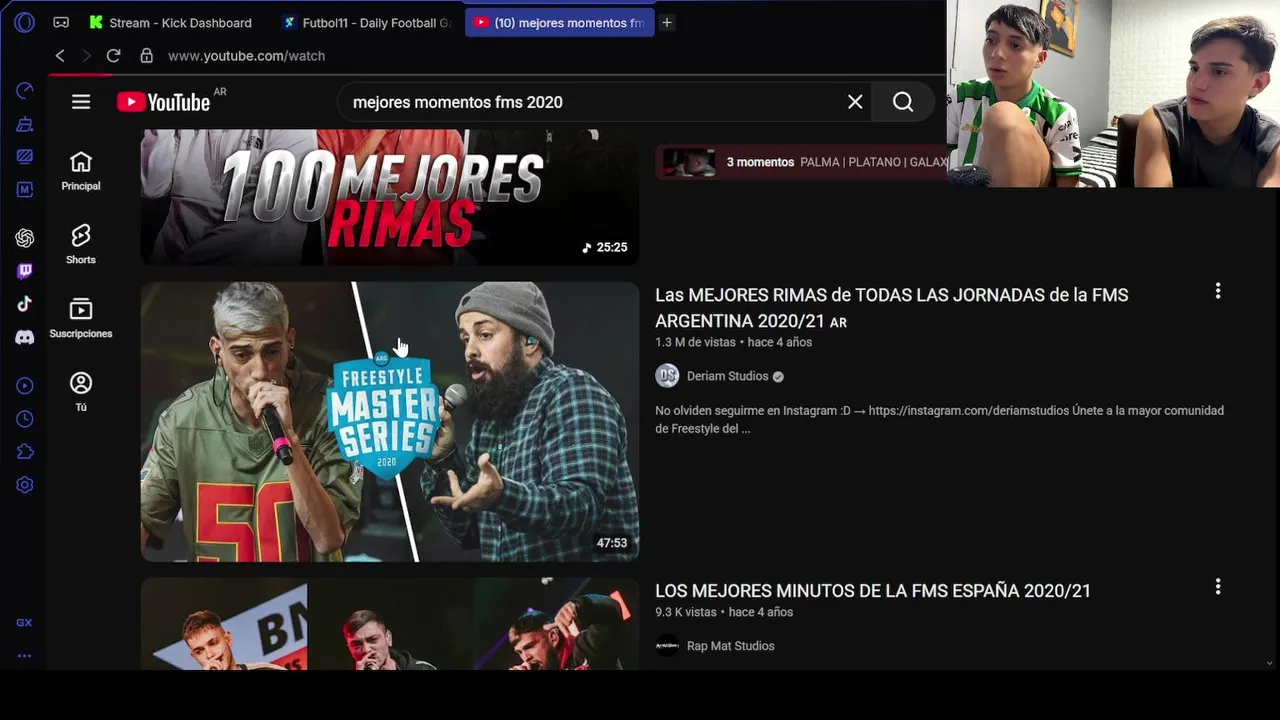Open Las MEJORES RIMAS FMS ARGENTINA video title
This screenshot has width=1280, height=720.
coord(891,308)
